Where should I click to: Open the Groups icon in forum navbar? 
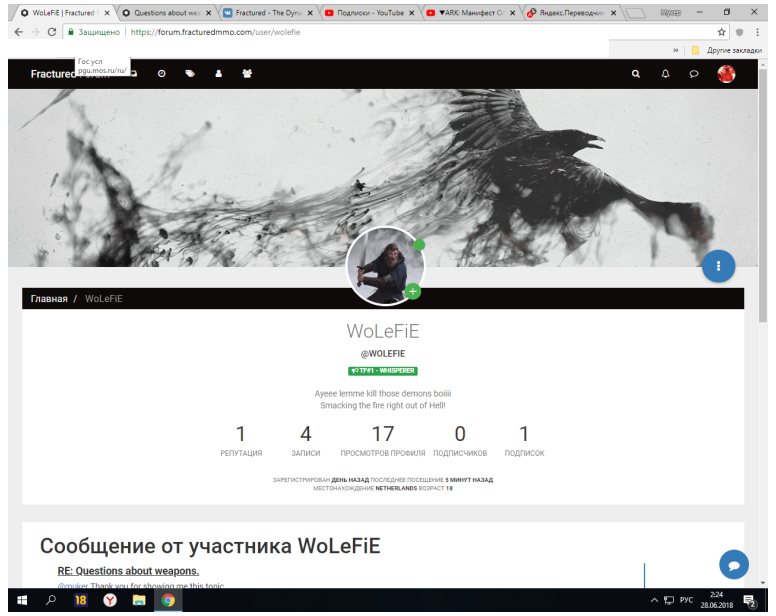247,74
